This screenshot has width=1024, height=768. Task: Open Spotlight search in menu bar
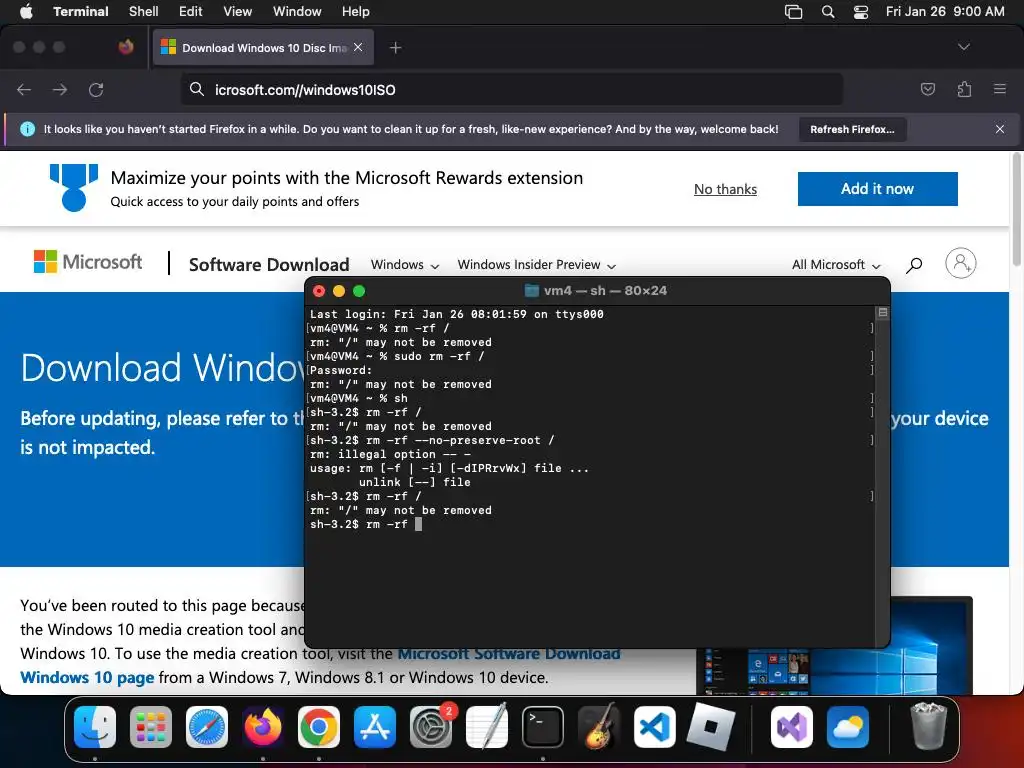click(828, 12)
